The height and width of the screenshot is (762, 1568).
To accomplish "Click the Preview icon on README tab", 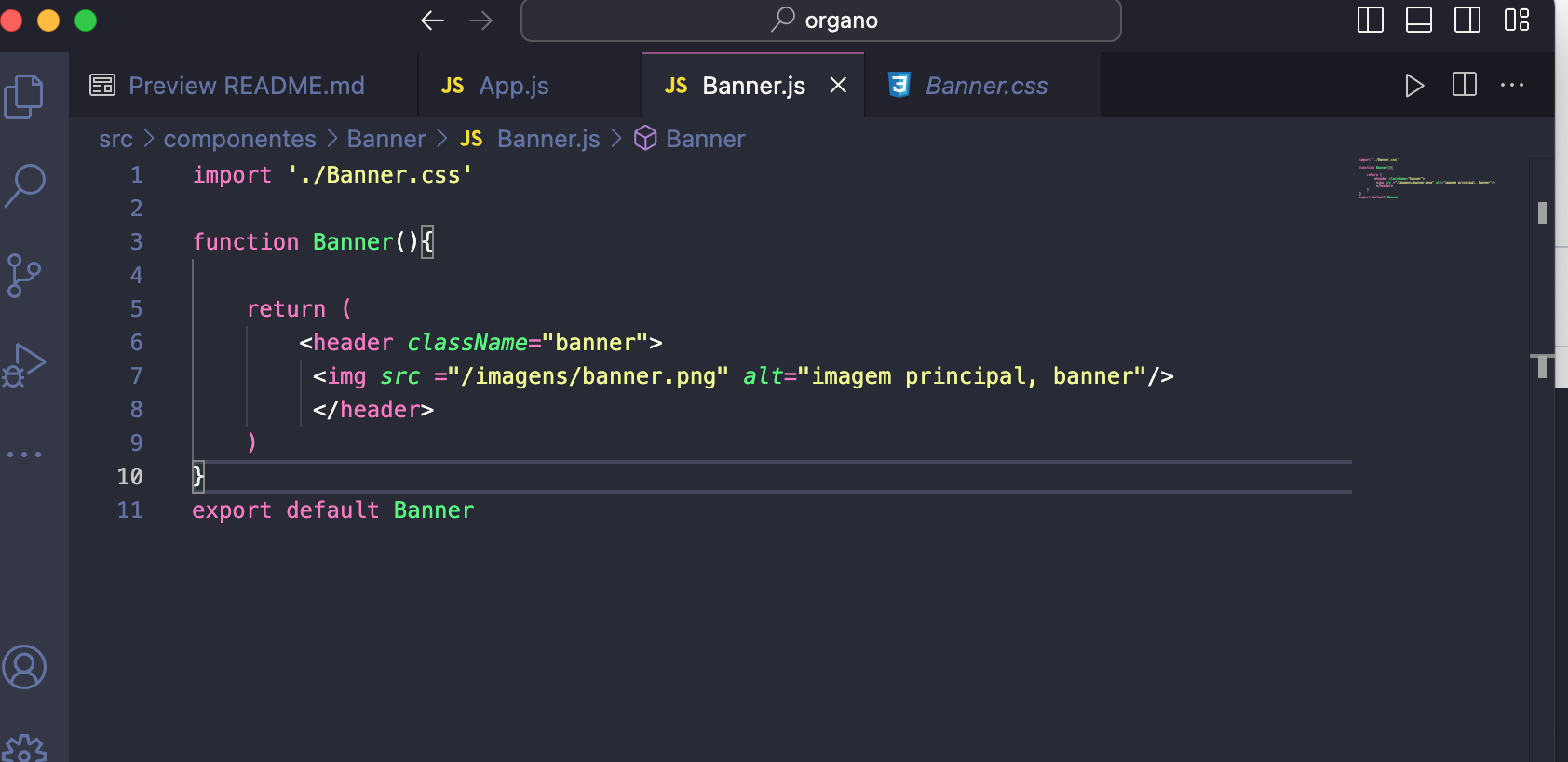I will tap(102, 86).
